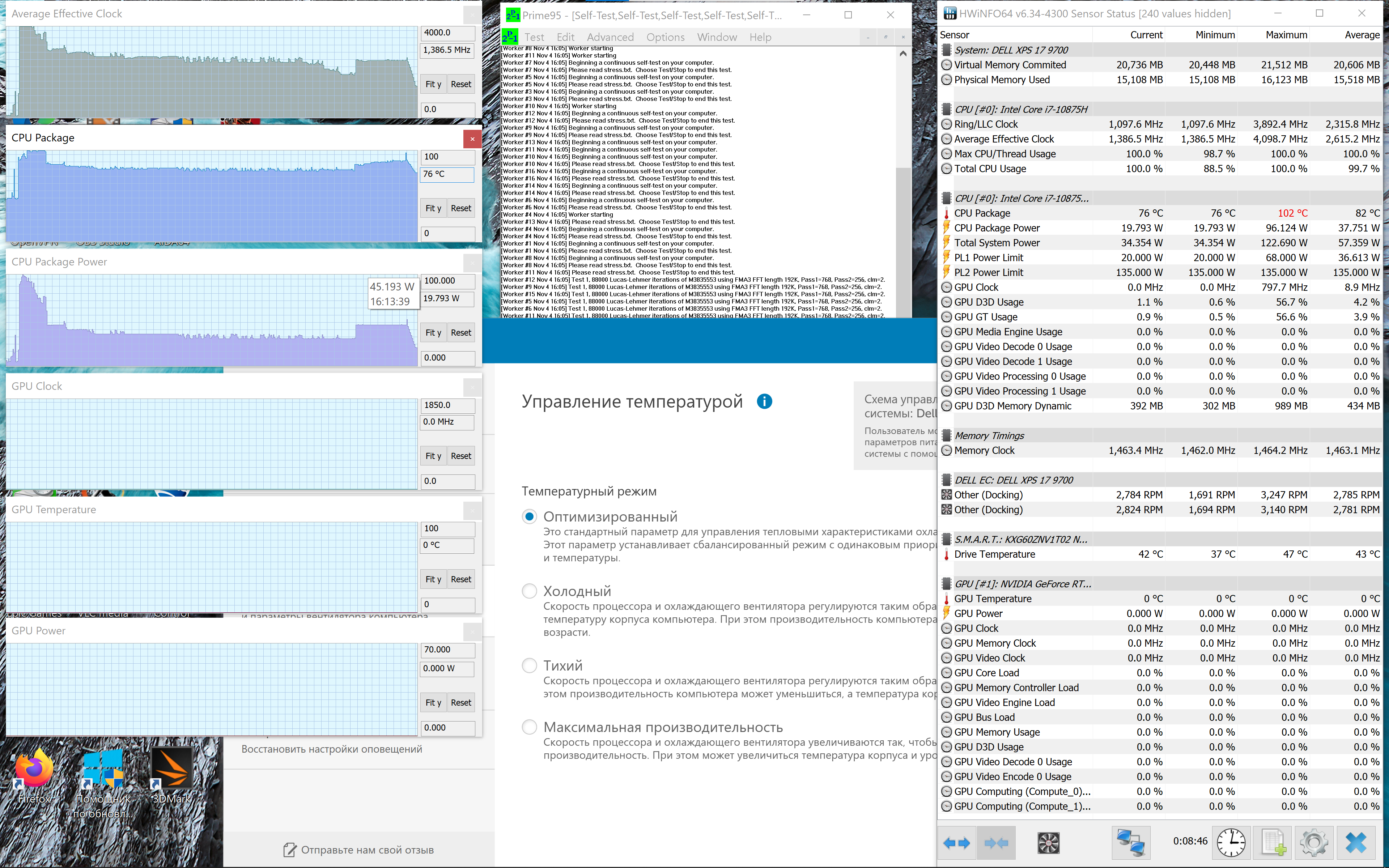Click the feedback pencil icon near Отправьте нам

(x=290, y=850)
